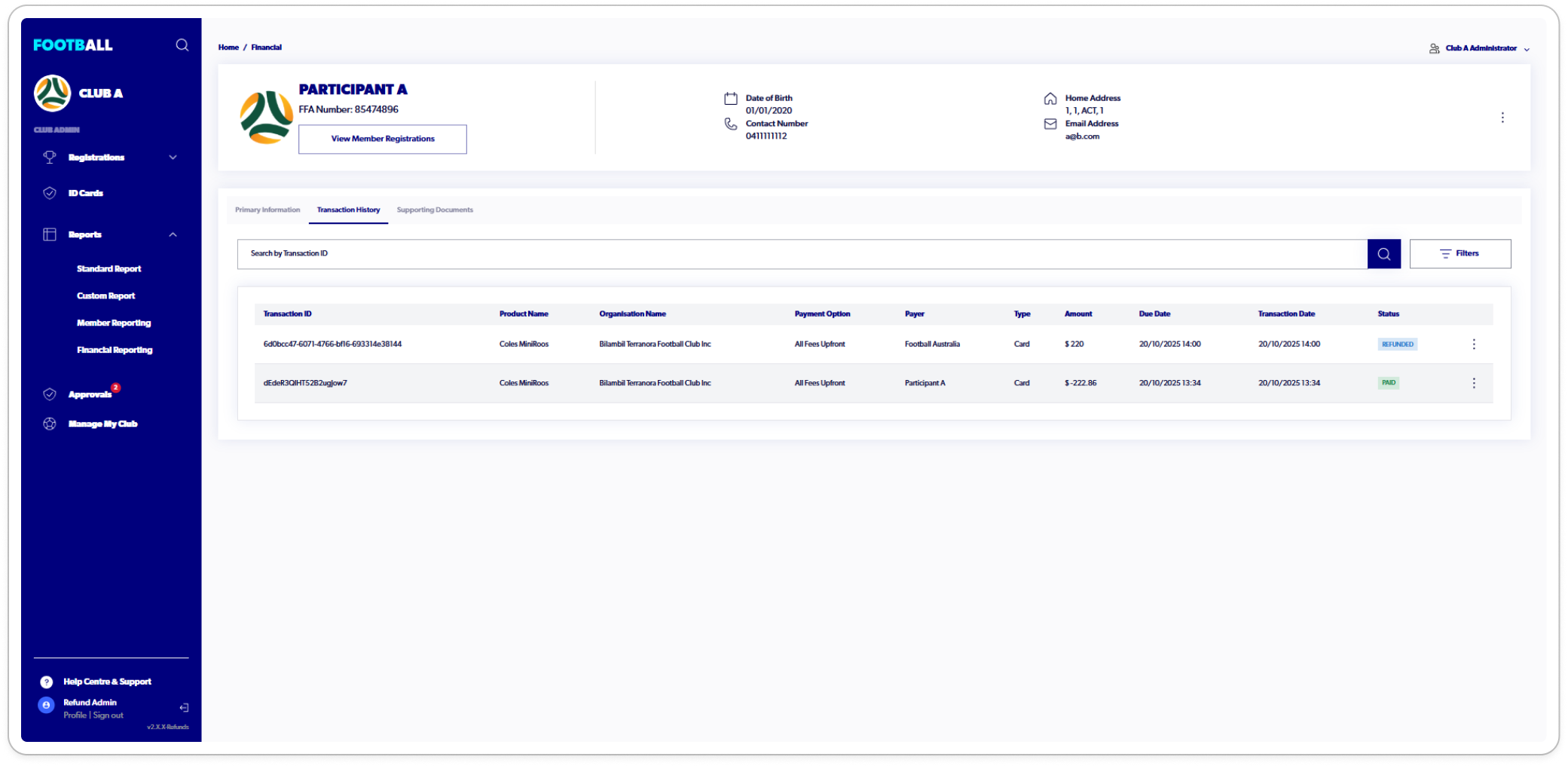The image size is (1568, 766).
Task: Click the $ -222.86 amount cell
Action: 1080,383
